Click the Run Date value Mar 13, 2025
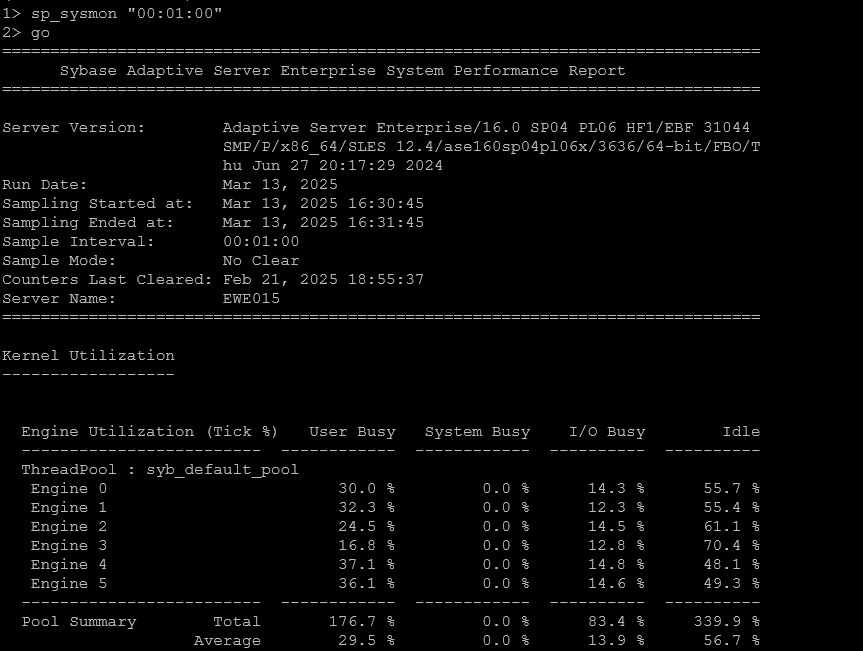The width and height of the screenshot is (863, 651). point(280,185)
